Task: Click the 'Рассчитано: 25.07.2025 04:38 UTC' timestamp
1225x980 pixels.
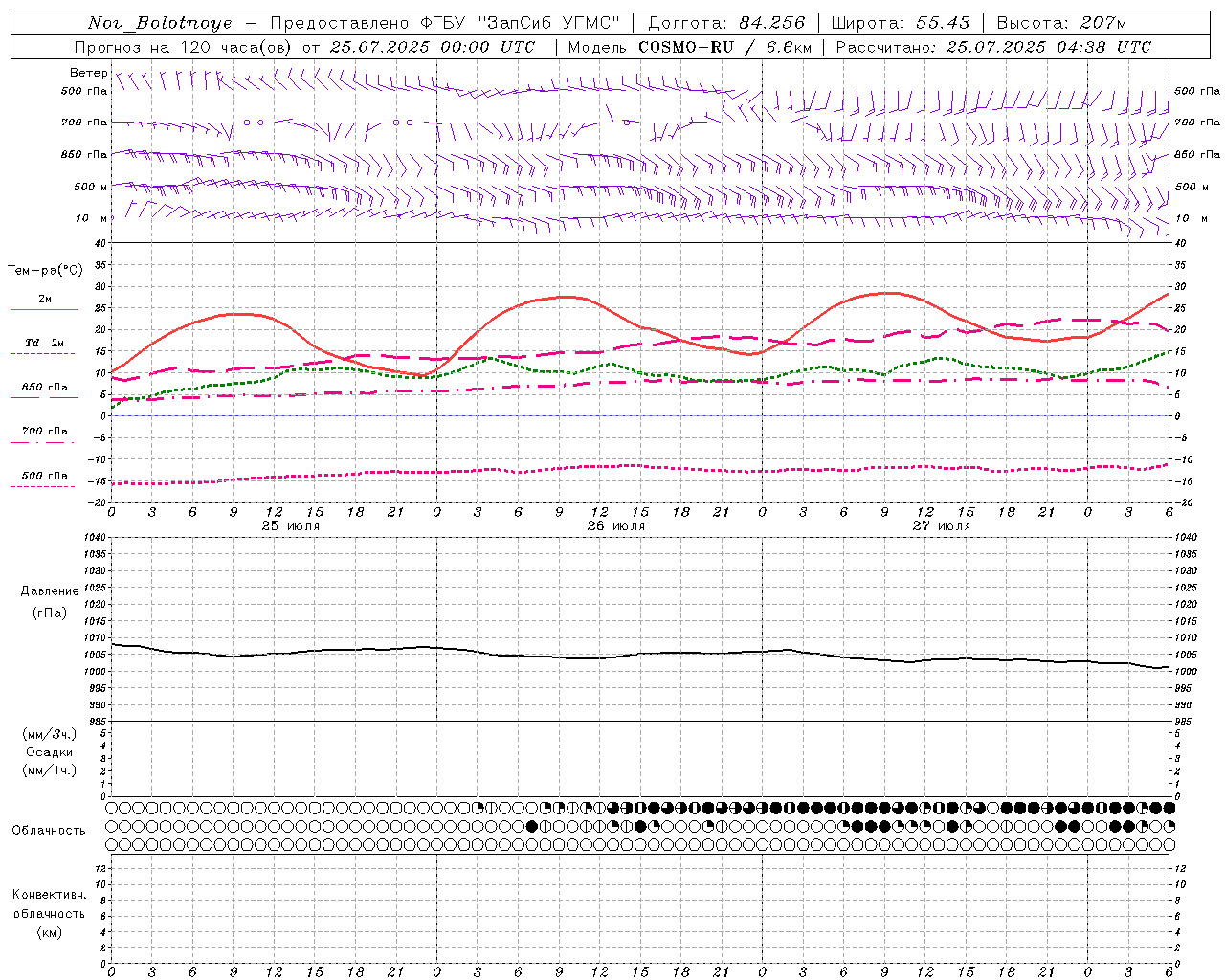Action: pos(993,47)
